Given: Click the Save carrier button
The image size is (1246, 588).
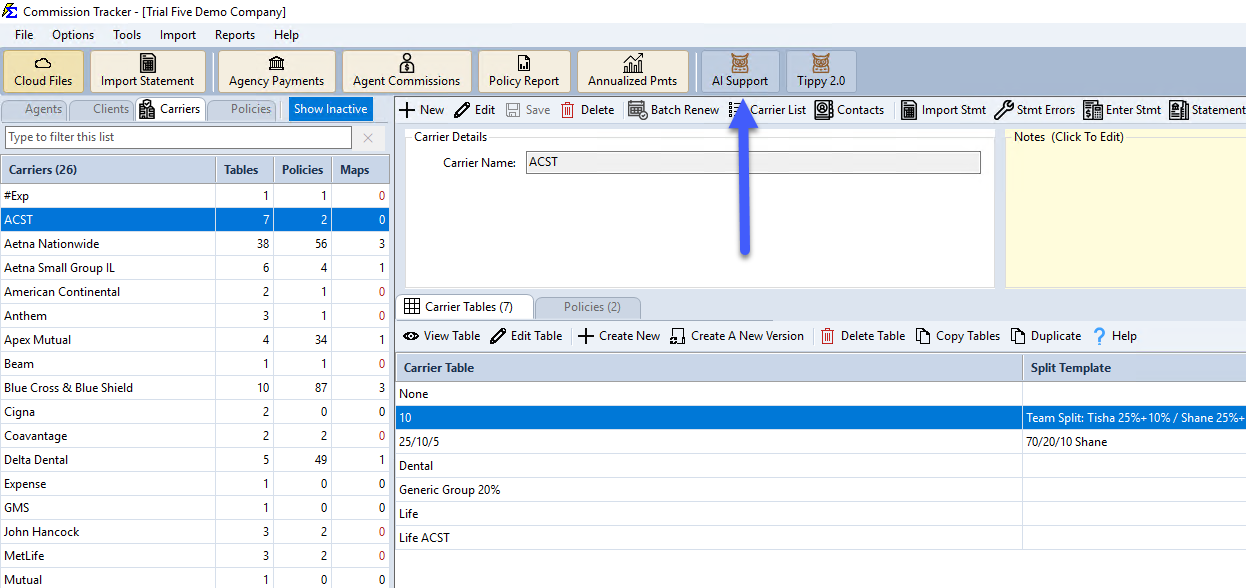Looking at the screenshot, I should click(528, 110).
